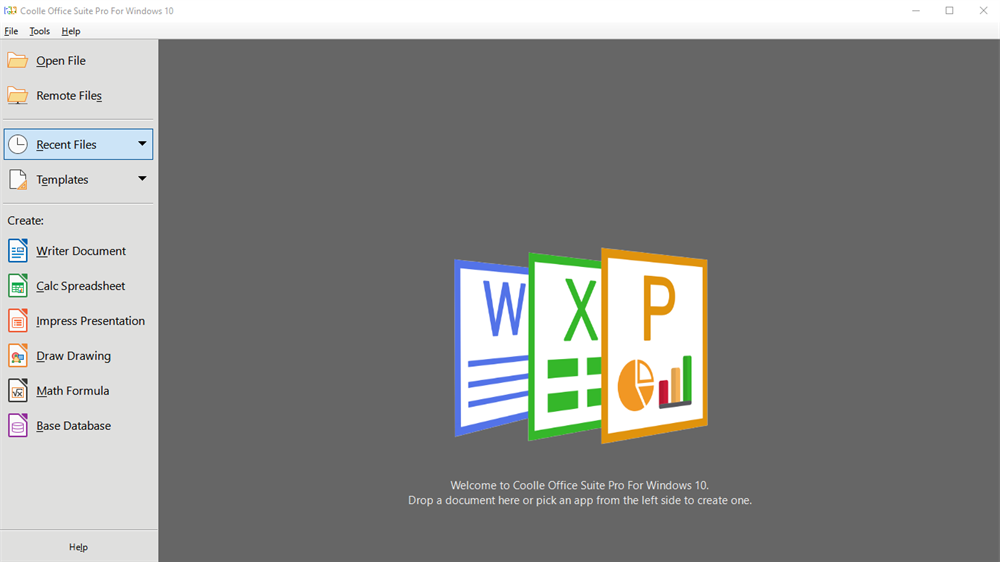Image resolution: width=1000 pixels, height=562 pixels.
Task: Open the Tools menu
Action: point(40,31)
